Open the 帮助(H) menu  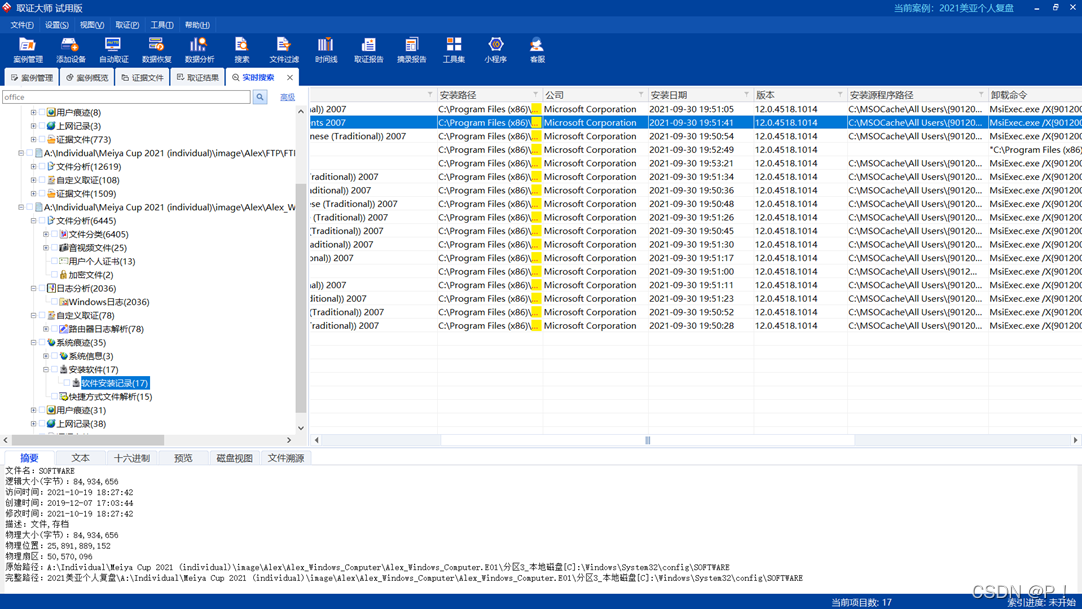coord(197,25)
